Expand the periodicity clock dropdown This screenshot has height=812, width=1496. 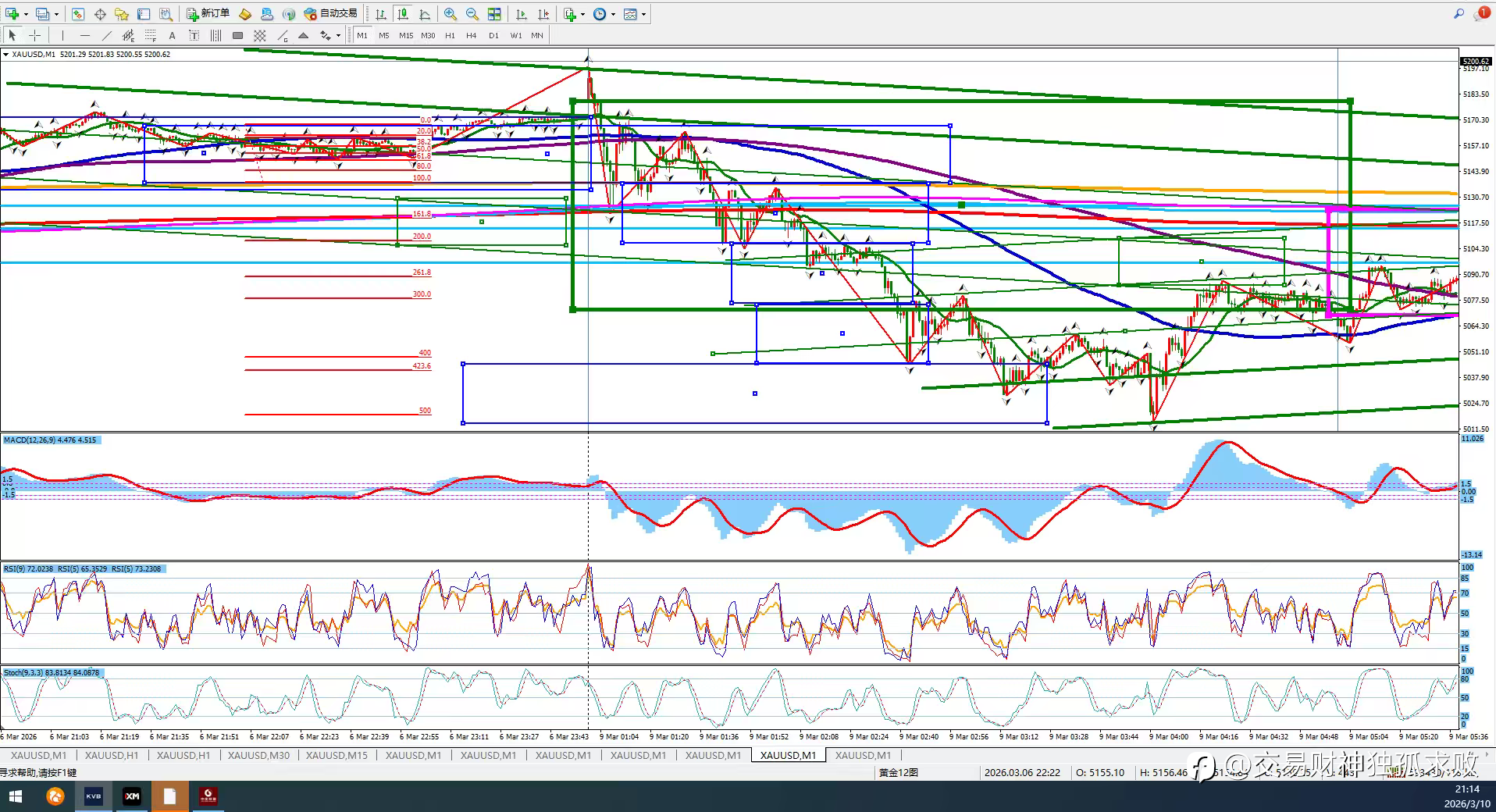tap(613, 14)
